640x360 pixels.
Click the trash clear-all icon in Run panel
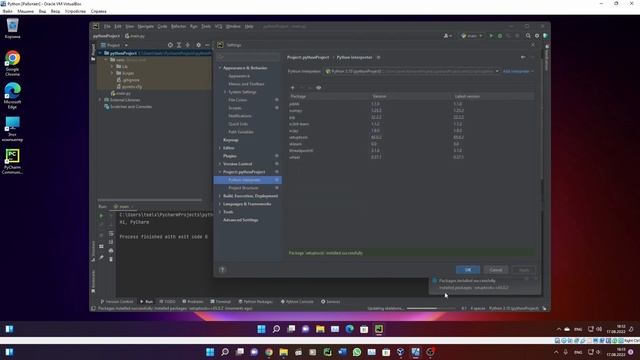[111, 259]
